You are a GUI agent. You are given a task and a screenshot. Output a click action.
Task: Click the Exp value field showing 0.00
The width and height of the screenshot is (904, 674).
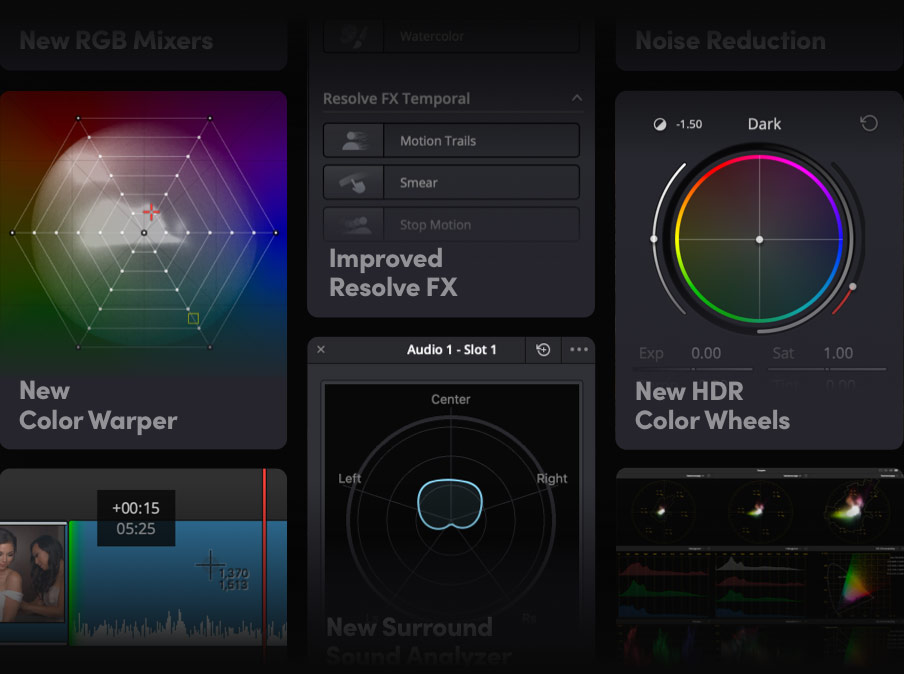click(707, 353)
